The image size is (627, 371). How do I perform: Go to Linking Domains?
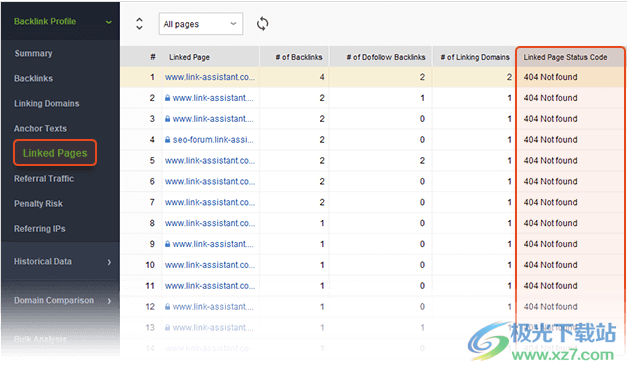tap(46, 104)
